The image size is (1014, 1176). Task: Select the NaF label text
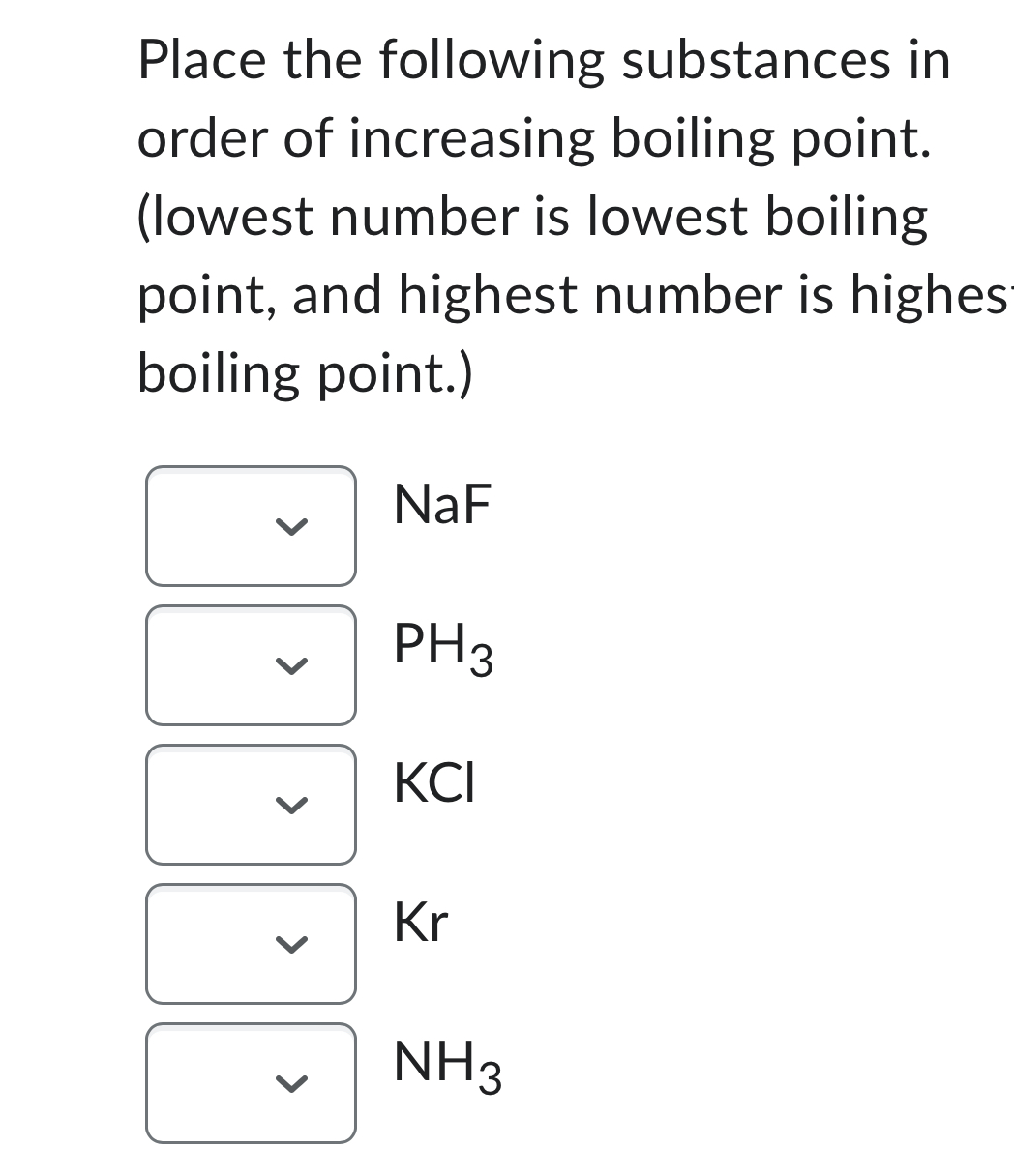442,504
